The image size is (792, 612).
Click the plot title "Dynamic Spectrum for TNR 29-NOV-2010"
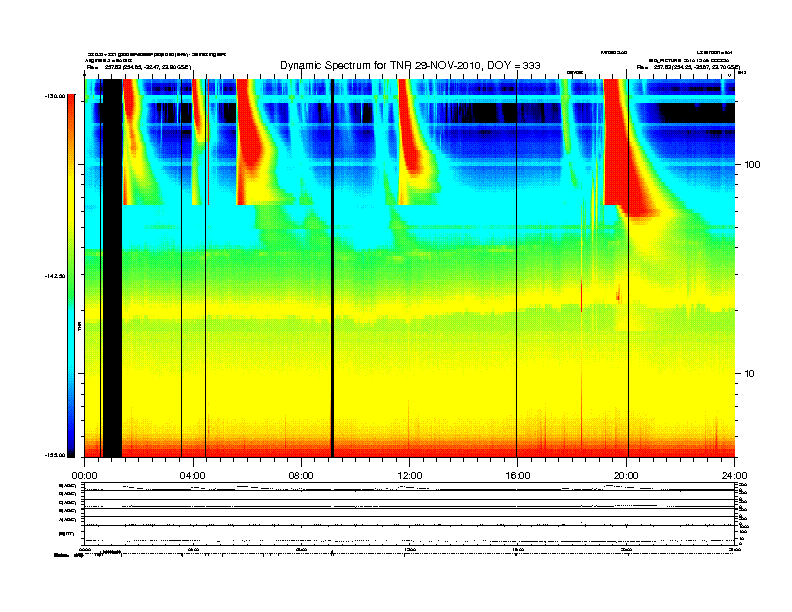[410, 66]
